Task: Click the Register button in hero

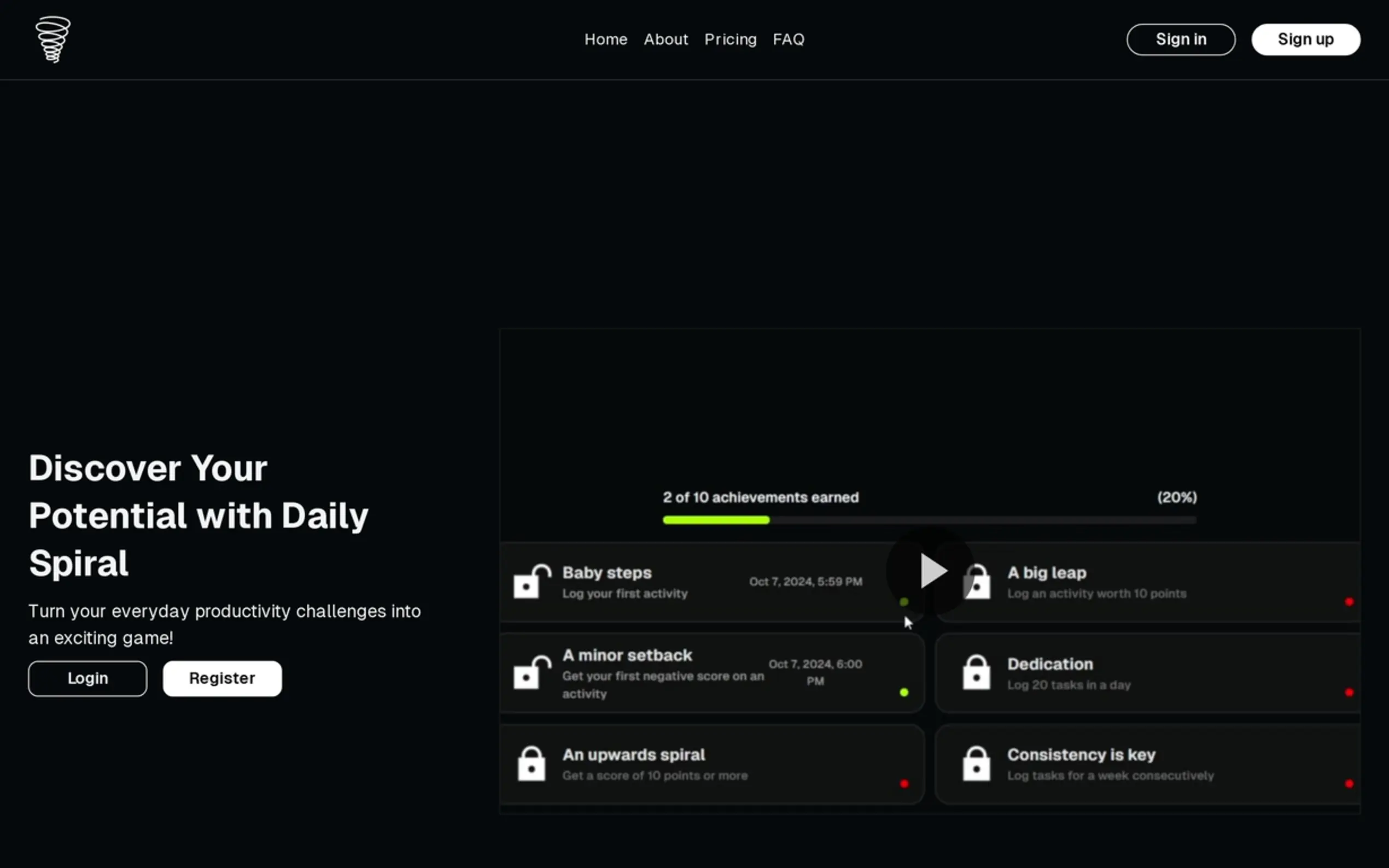Action: [222, 678]
